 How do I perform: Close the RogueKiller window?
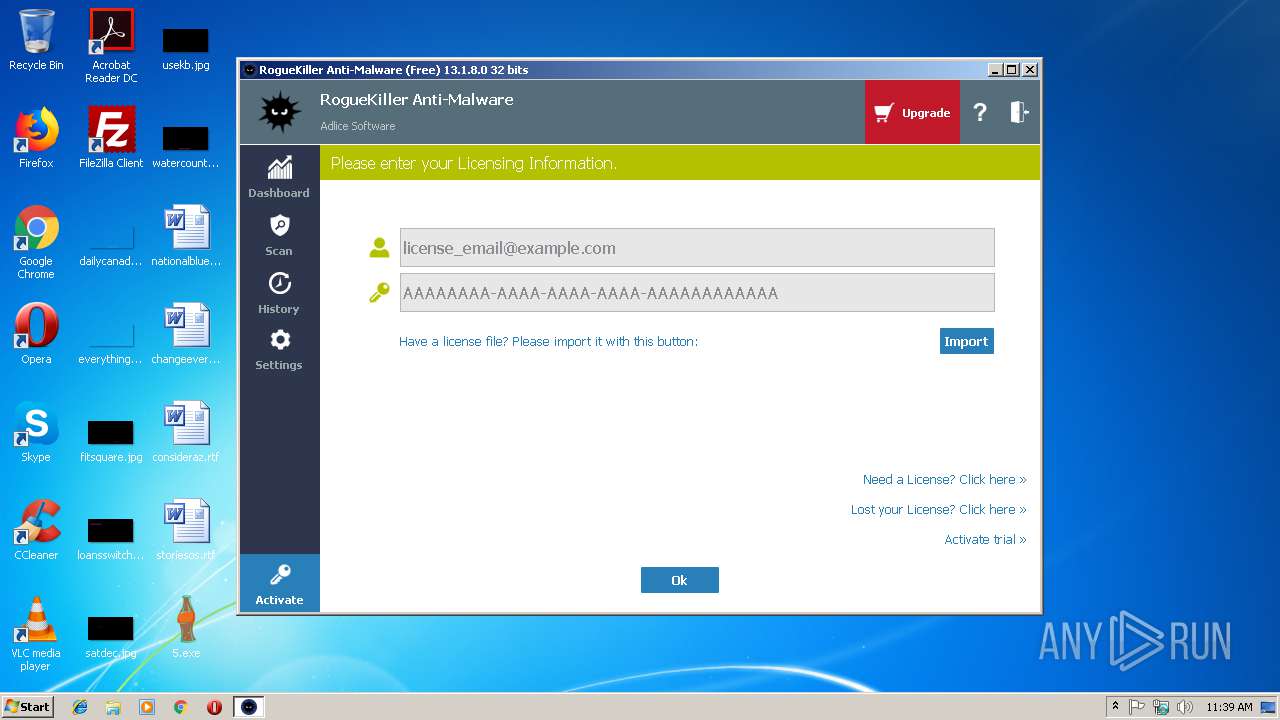tap(1030, 70)
